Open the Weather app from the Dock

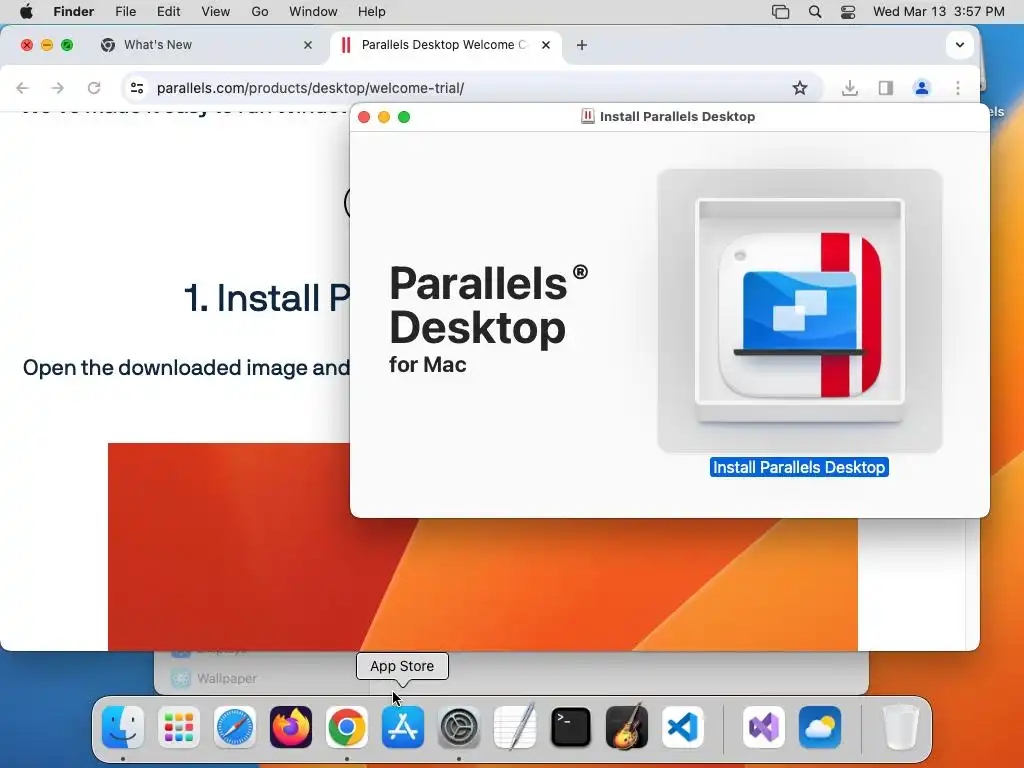pyautogui.click(x=820, y=727)
